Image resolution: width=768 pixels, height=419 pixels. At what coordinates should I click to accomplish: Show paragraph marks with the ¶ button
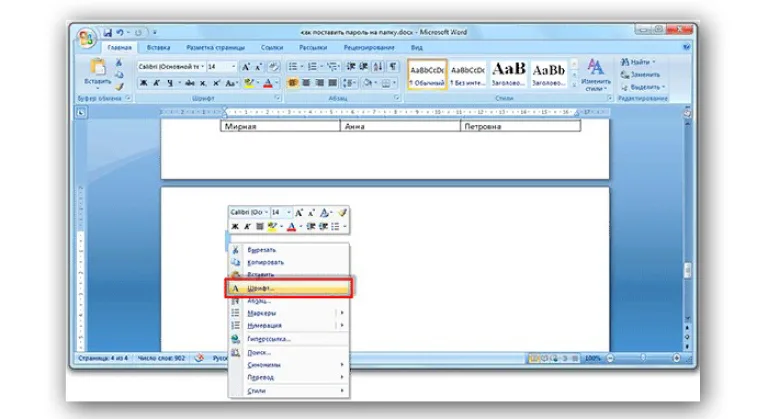[393, 67]
